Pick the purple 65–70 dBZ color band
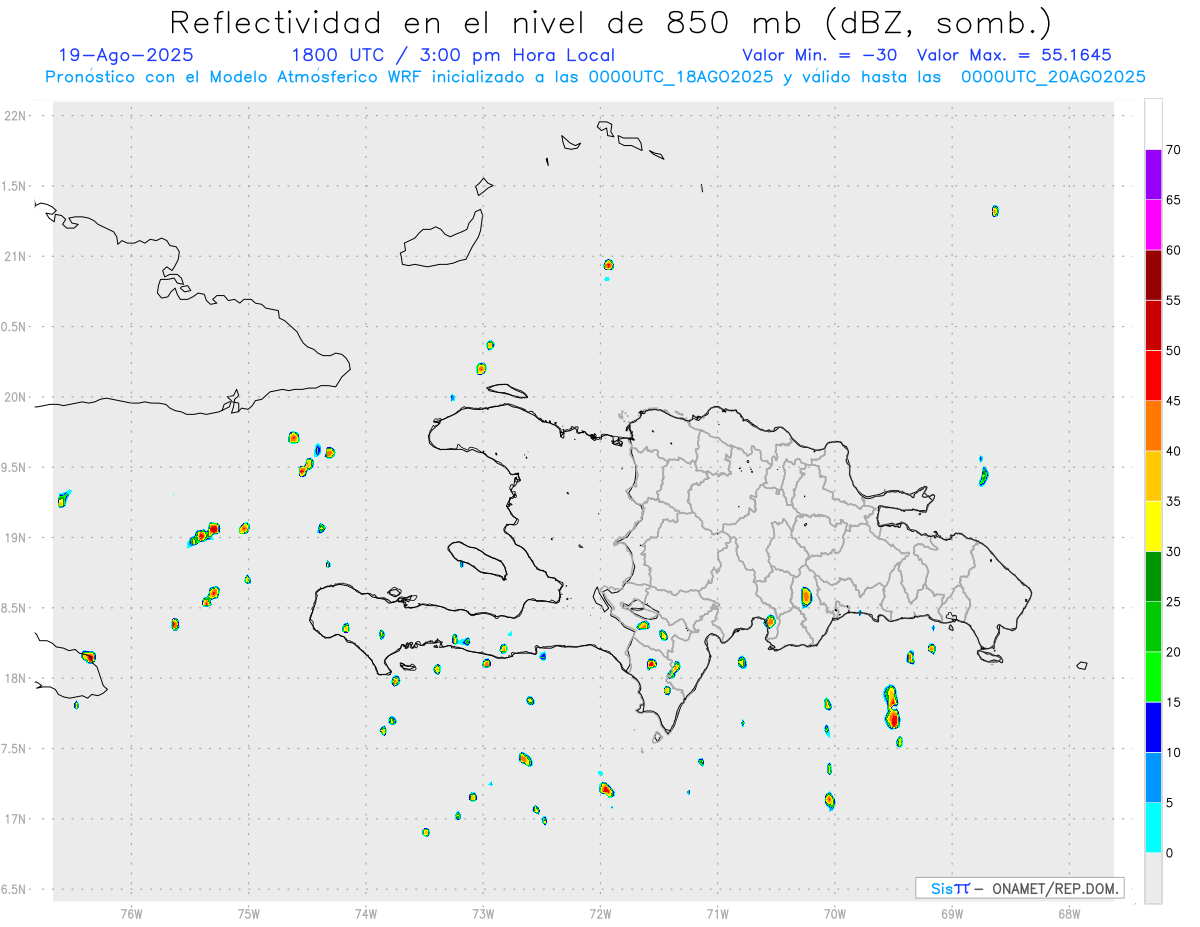Viewport: 1200px width, 927px height. (1153, 175)
